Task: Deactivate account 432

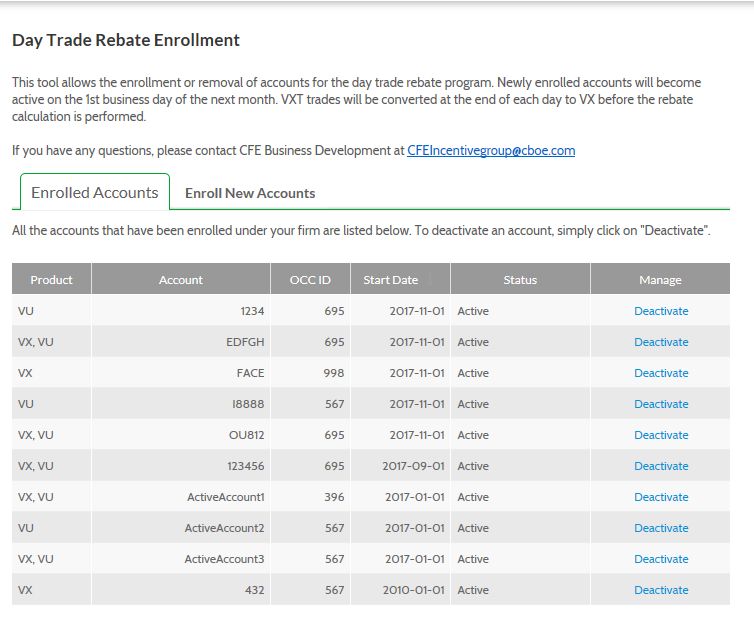Action: [661, 590]
